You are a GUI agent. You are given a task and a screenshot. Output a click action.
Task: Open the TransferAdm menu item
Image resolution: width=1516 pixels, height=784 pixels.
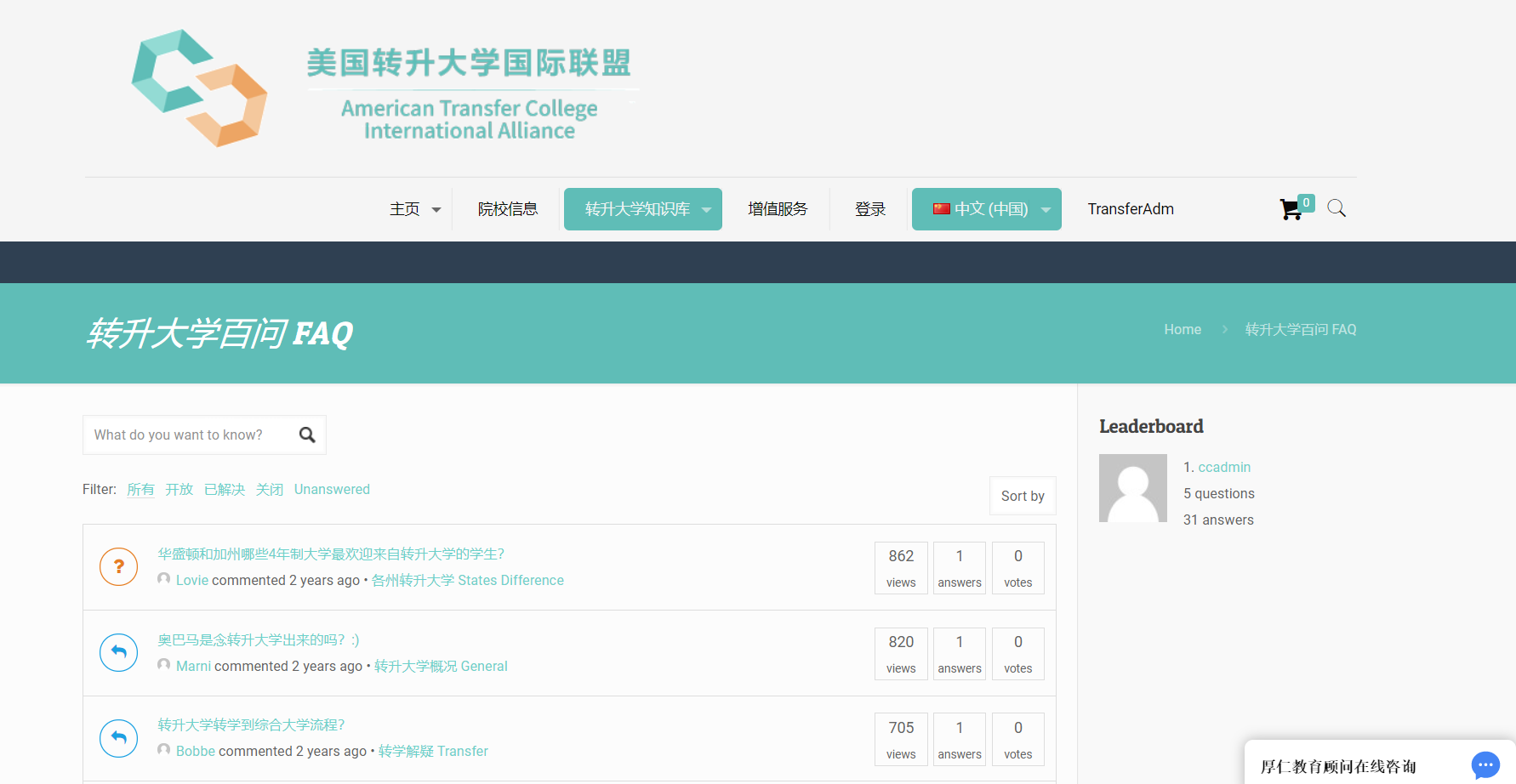(1131, 209)
